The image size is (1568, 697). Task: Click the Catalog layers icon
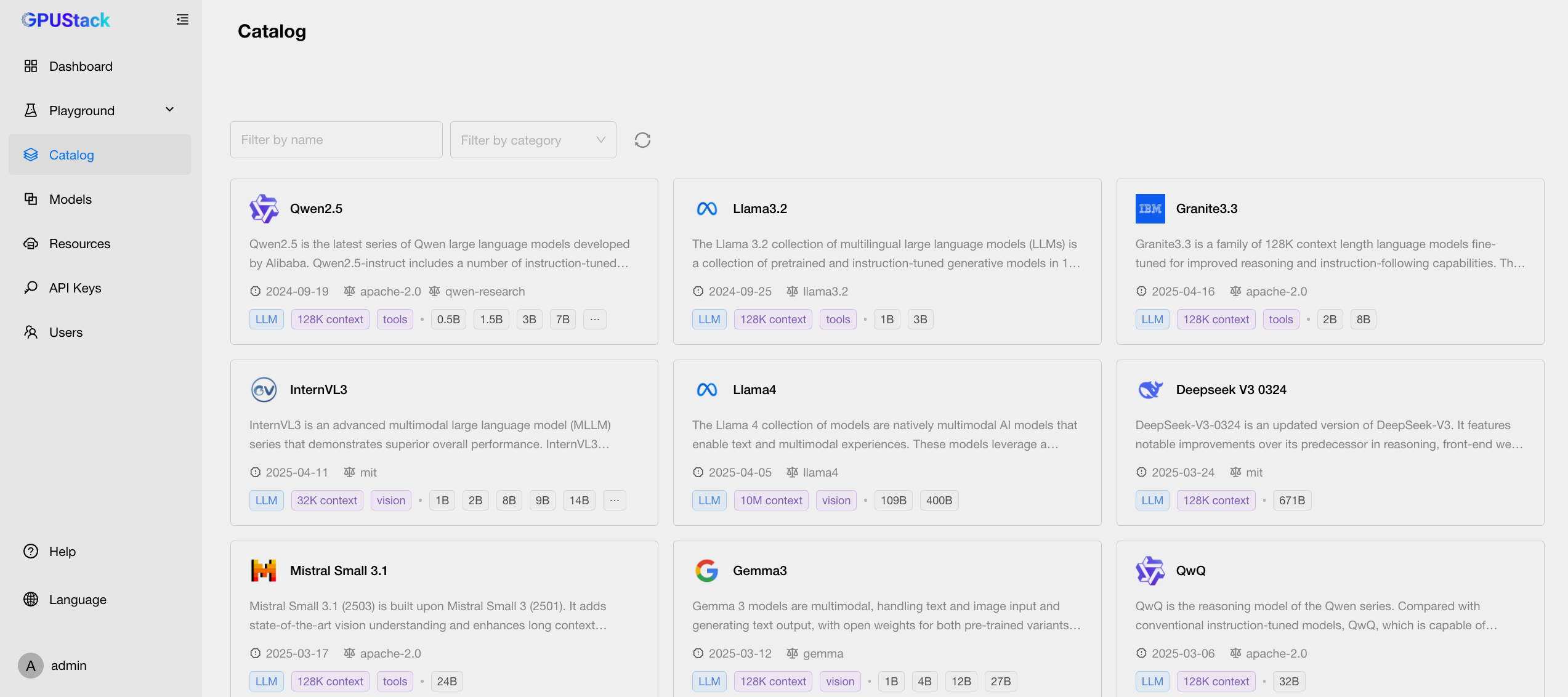[31, 155]
